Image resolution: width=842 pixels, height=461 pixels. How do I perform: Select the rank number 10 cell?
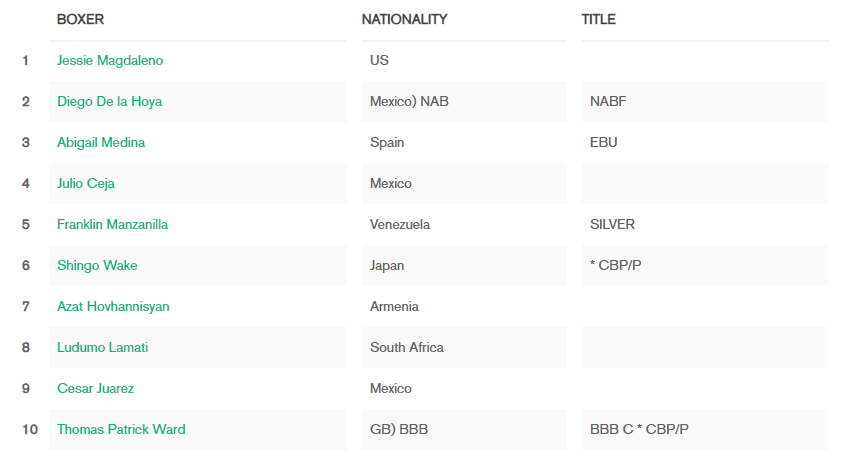(x=30, y=429)
